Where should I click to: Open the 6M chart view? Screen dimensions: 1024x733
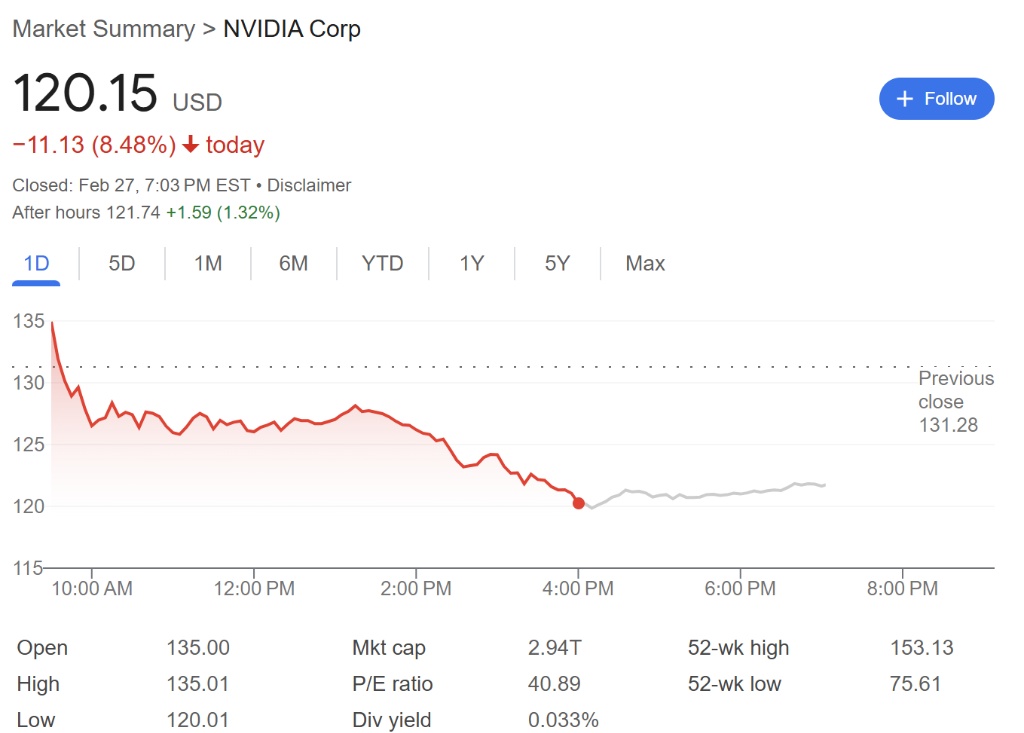click(x=293, y=264)
